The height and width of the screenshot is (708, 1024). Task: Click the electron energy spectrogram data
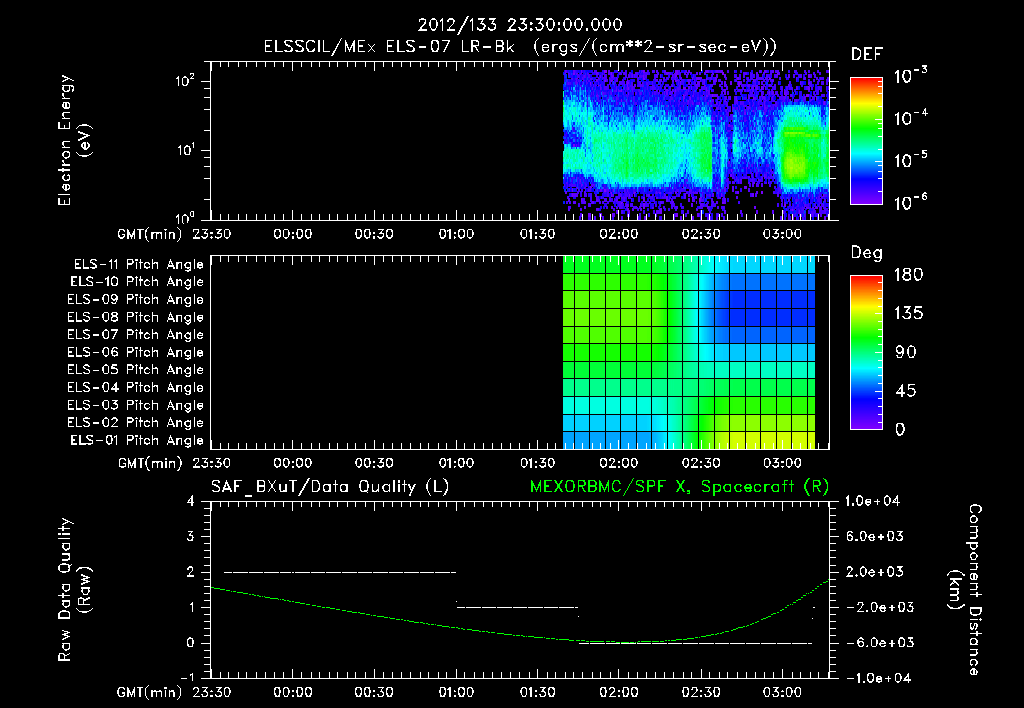click(696, 144)
